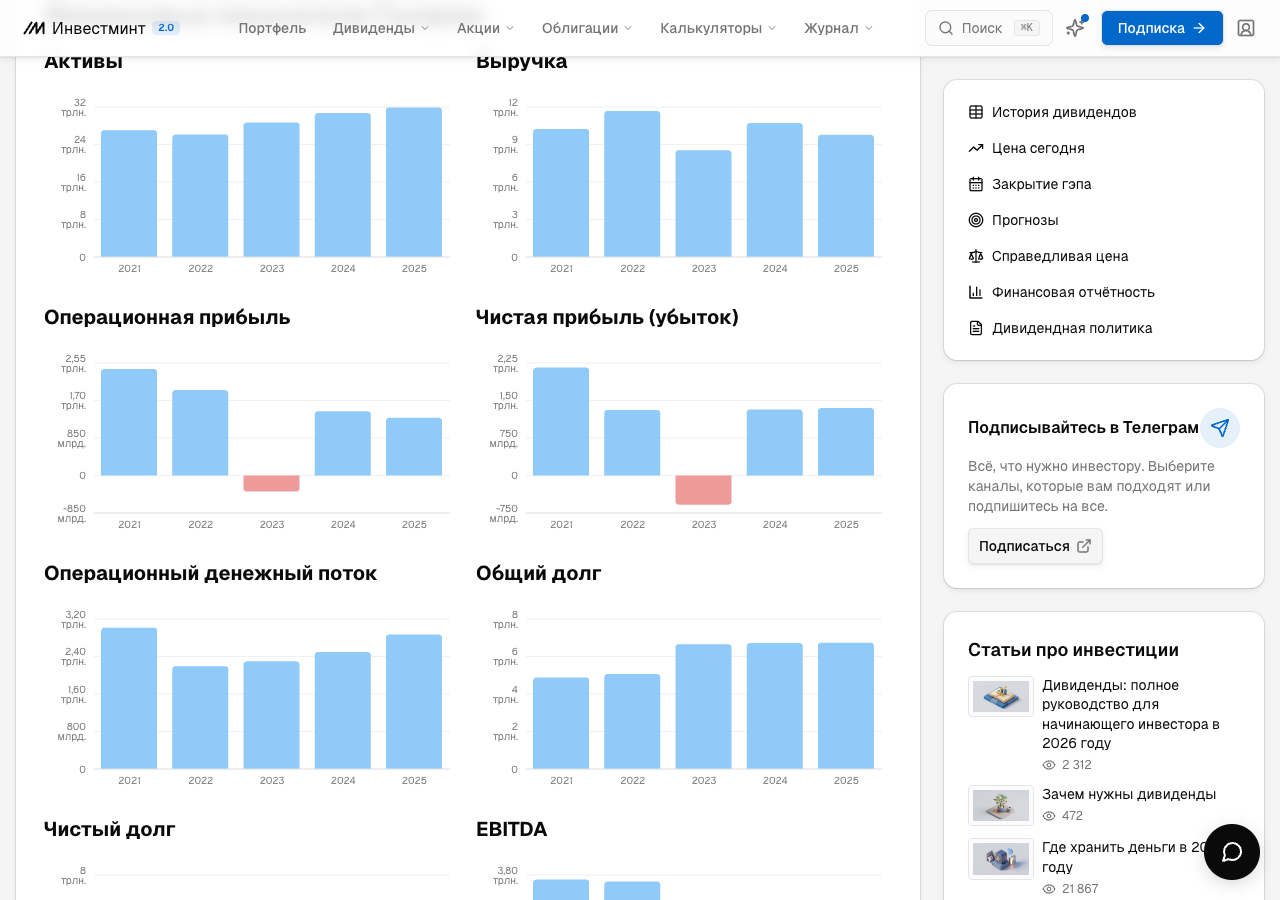This screenshot has width=1280, height=900.
Task: Expand the Акции dropdown menu
Action: point(486,28)
